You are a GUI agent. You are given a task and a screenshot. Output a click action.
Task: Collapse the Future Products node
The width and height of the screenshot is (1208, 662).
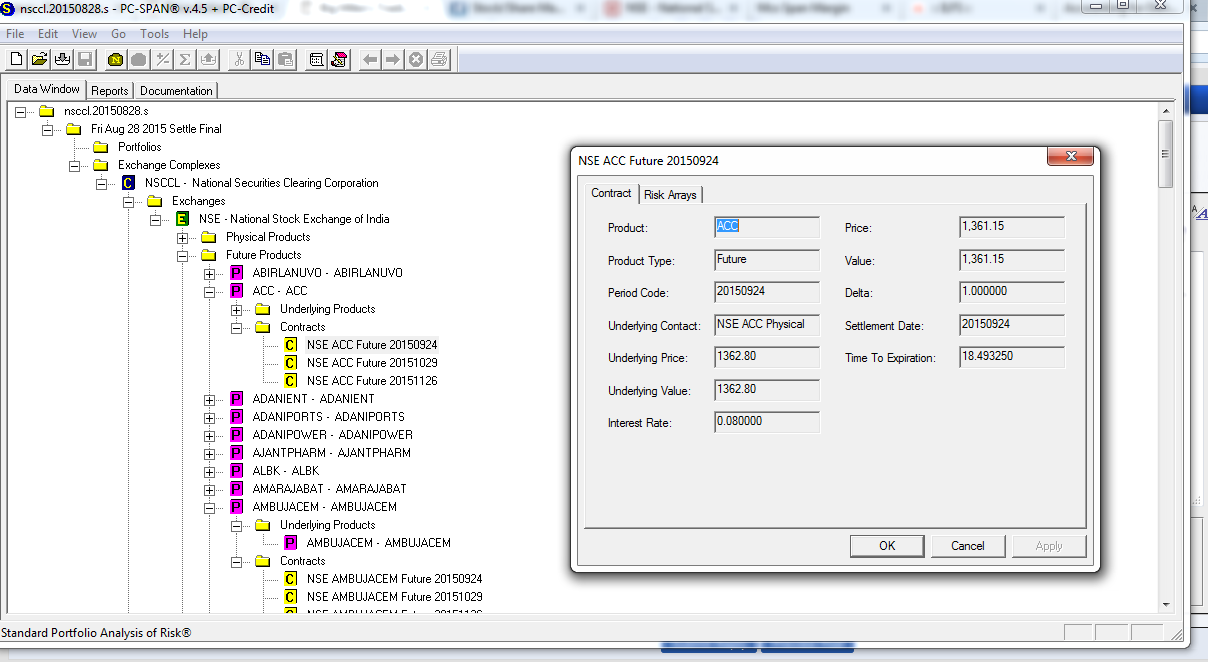(x=182, y=255)
